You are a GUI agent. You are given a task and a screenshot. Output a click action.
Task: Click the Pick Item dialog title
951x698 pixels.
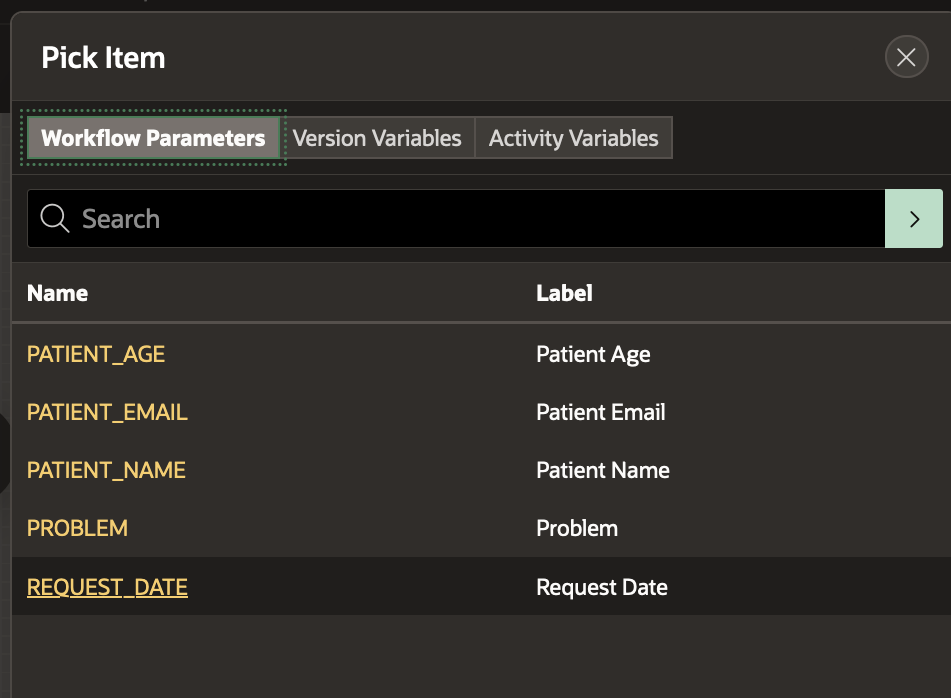pos(103,58)
